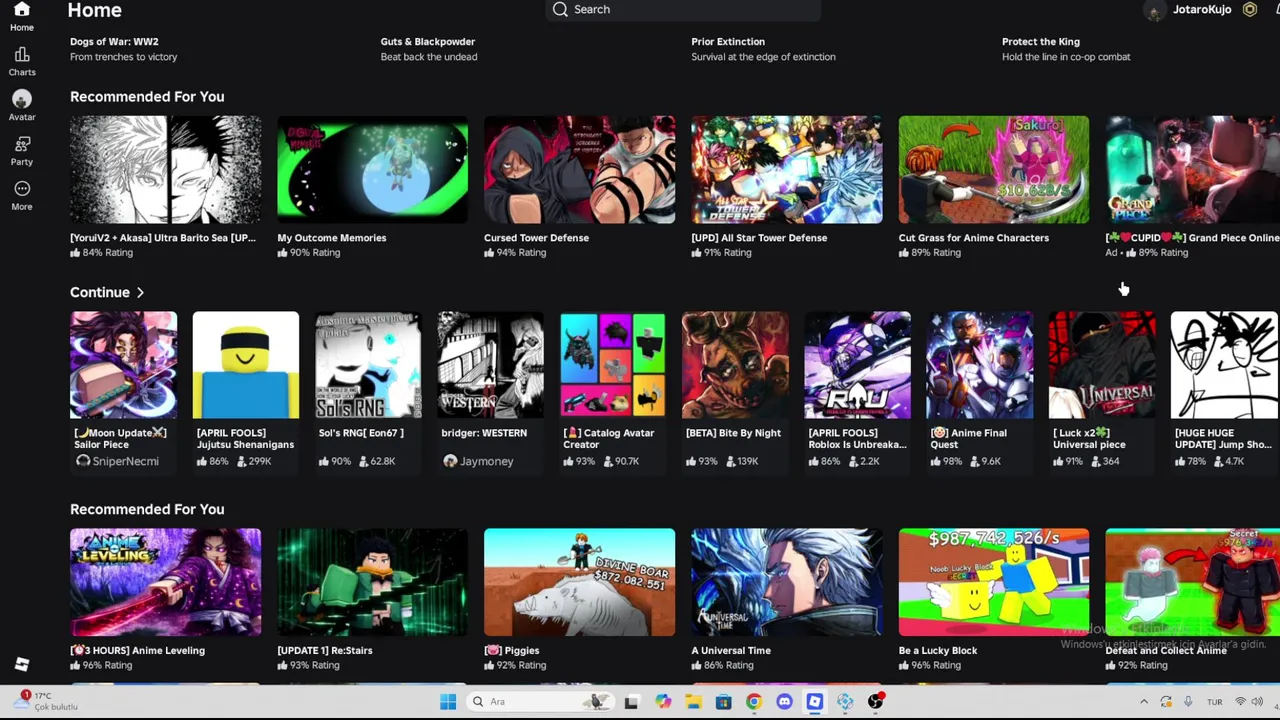Click the taskbar Ara search box

[x=539, y=702]
